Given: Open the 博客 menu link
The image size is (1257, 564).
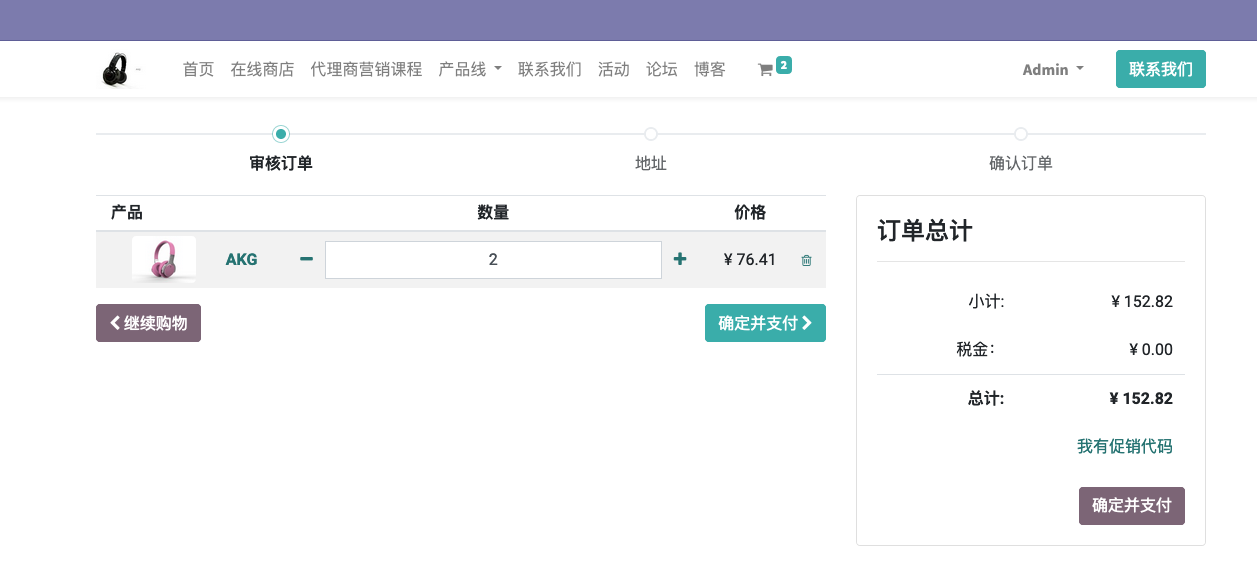Looking at the screenshot, I should point(709,69).
